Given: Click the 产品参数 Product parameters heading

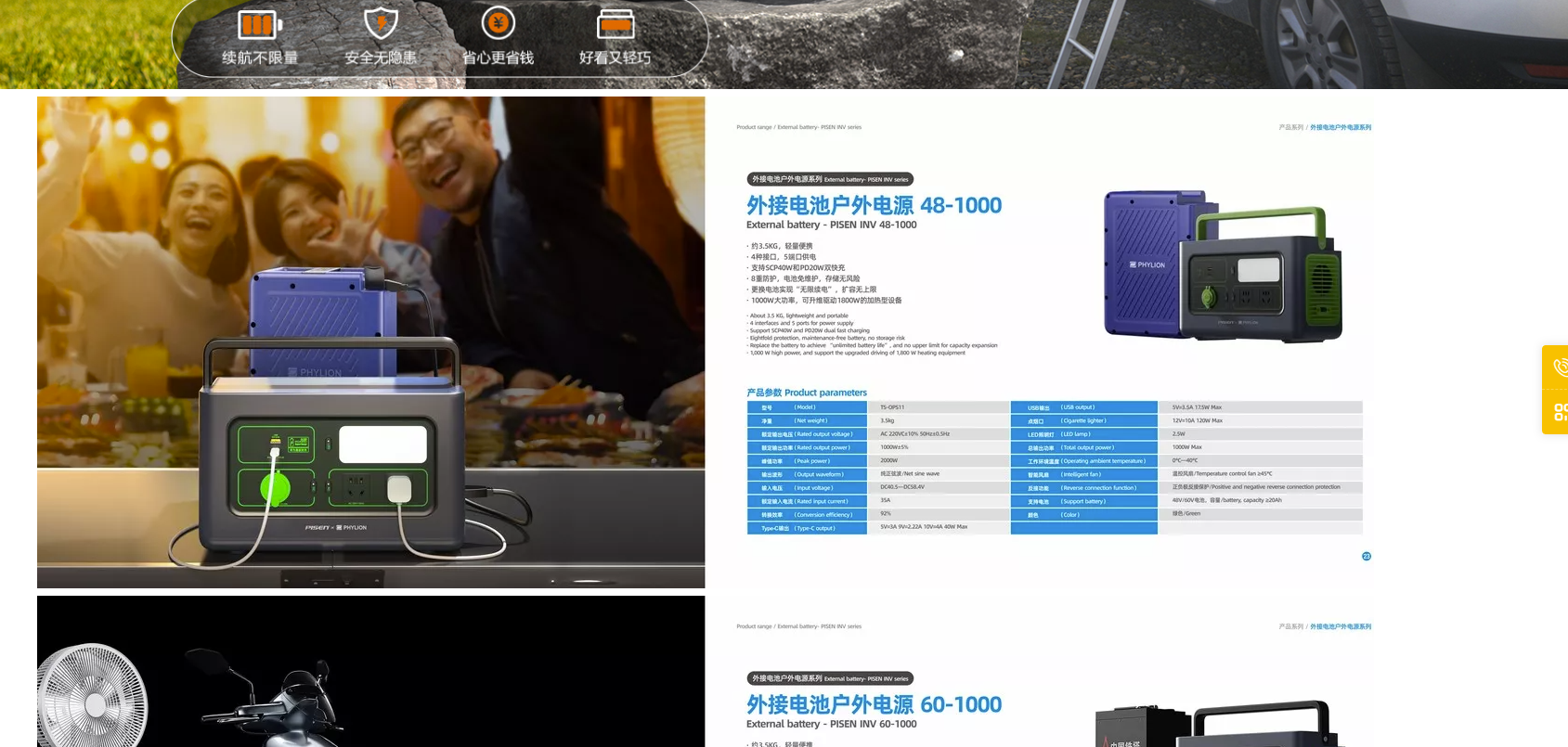Looking at the screenshot, I should (x=807, y=393).
